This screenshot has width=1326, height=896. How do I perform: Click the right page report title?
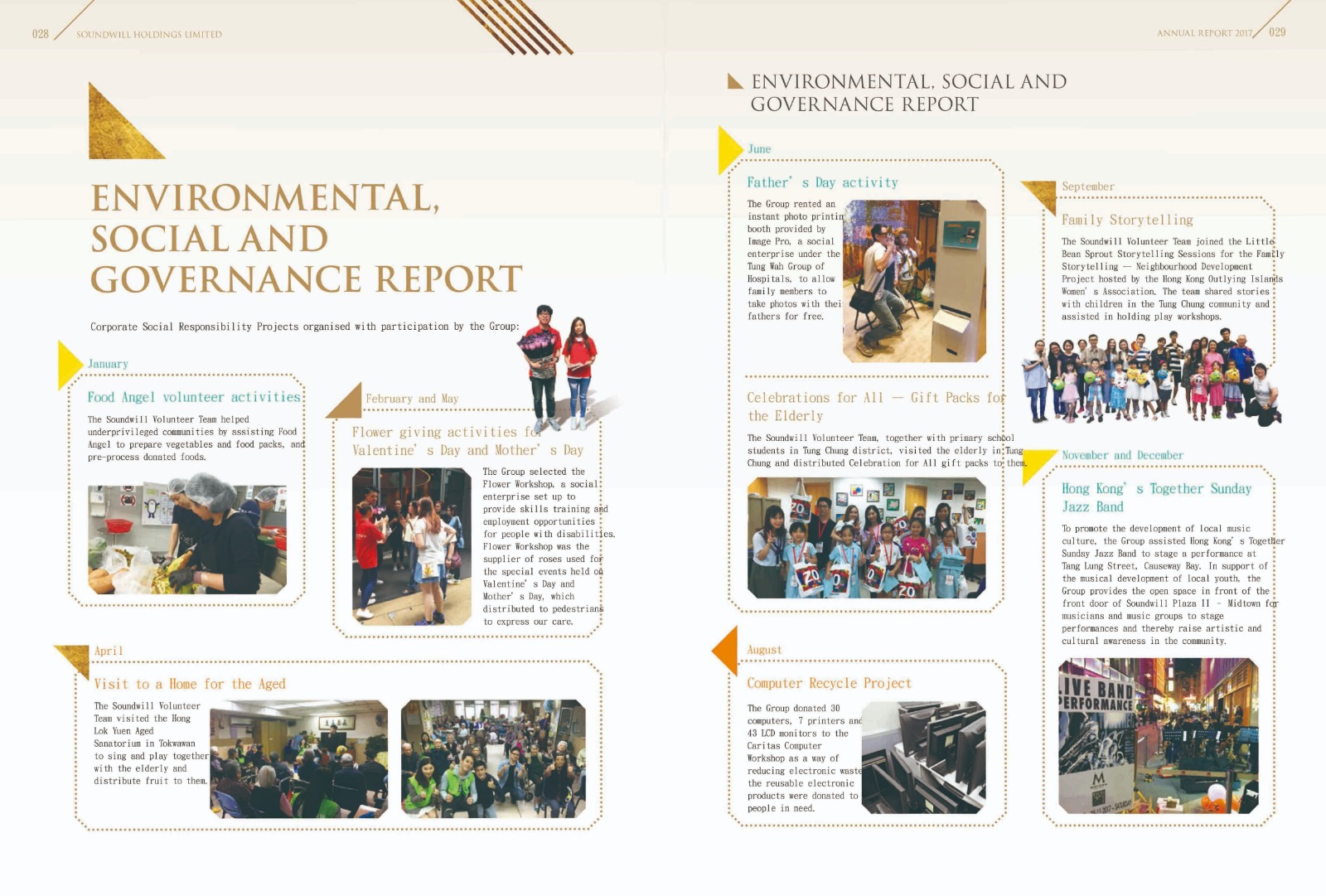908,93
